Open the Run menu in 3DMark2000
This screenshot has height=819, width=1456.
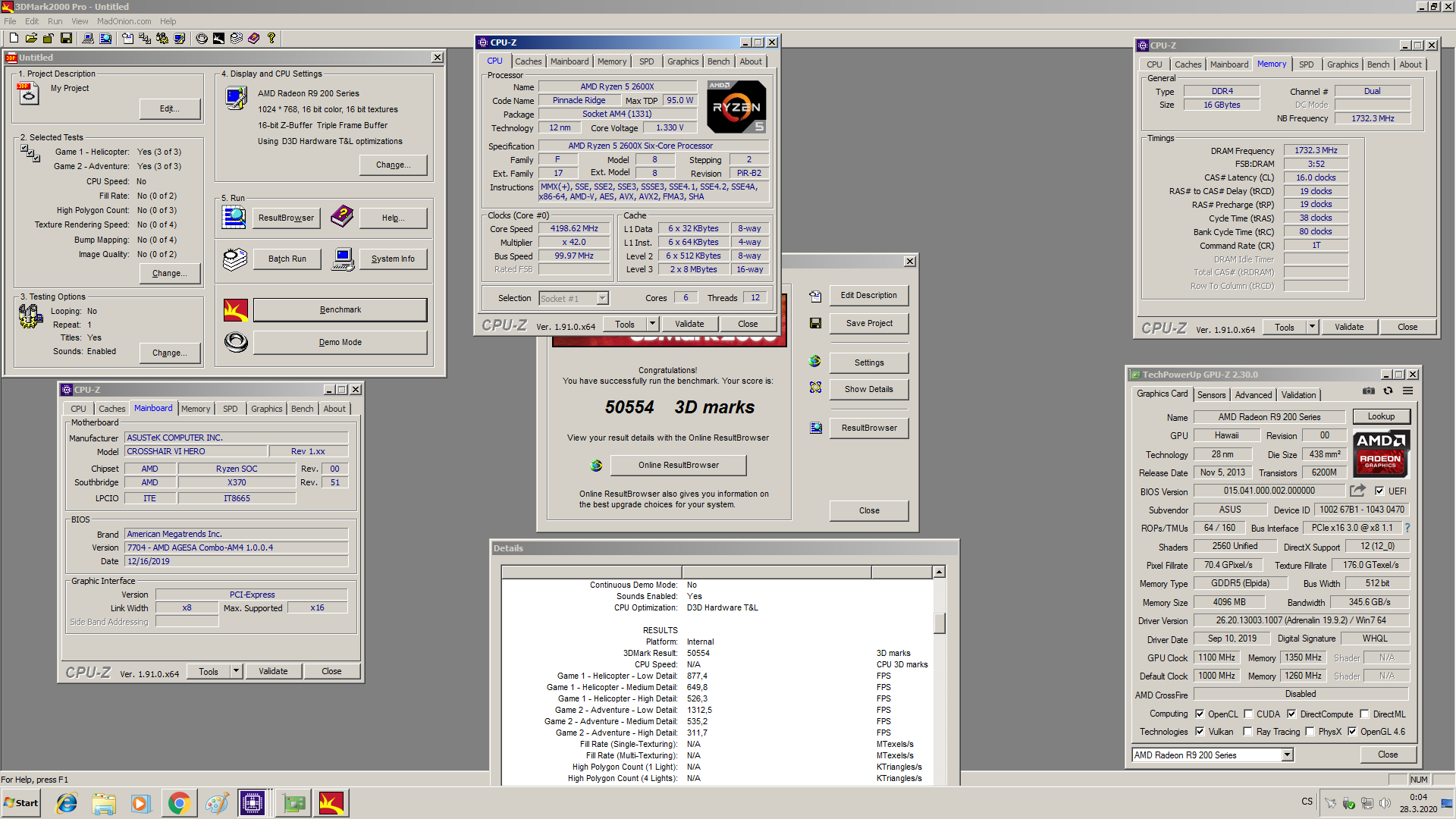[x=55, y=21]
